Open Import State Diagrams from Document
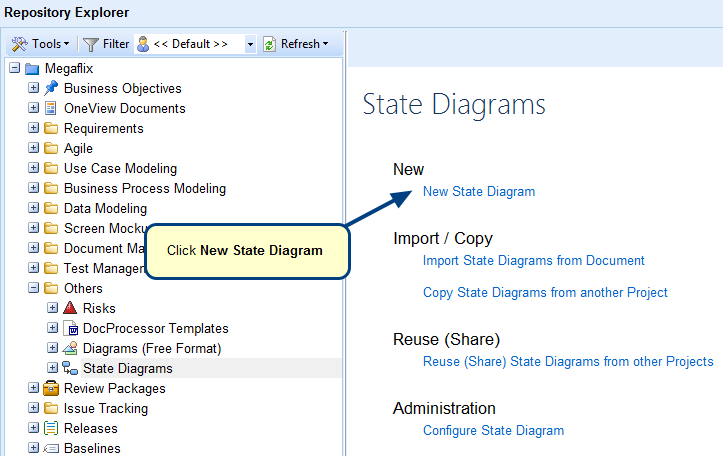 (x=533, y=260)
